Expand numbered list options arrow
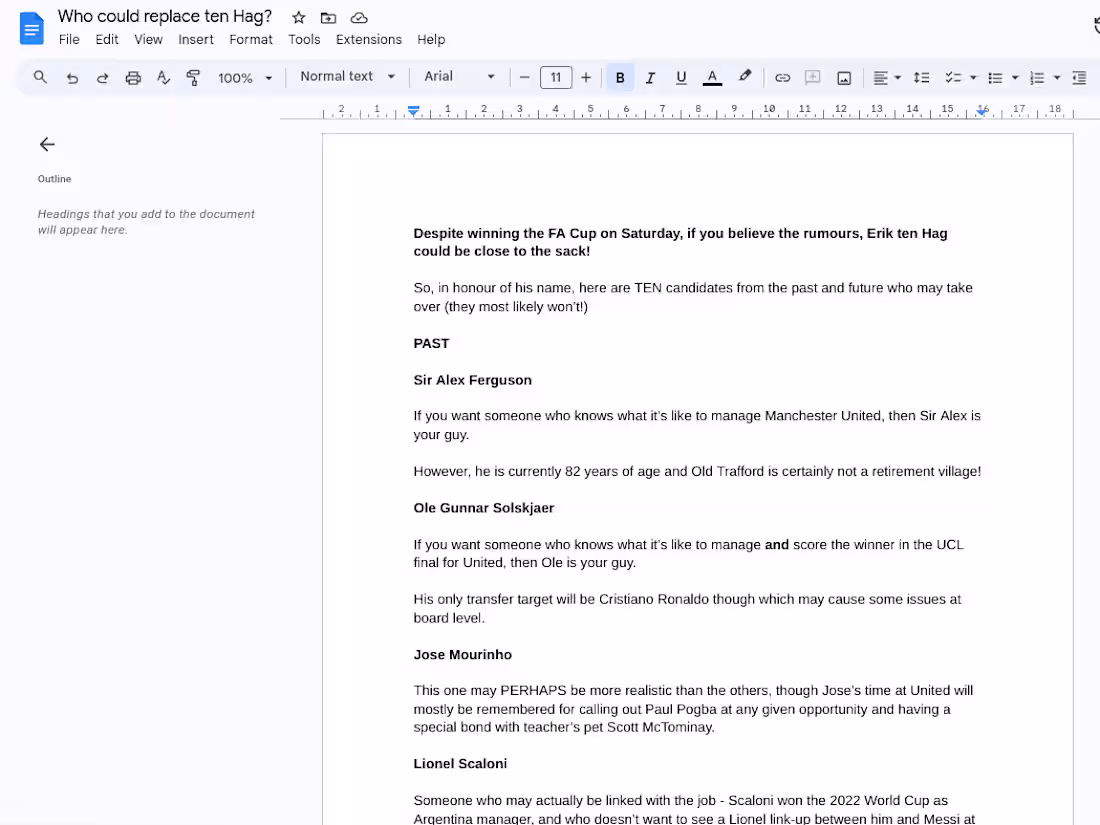The image size is (1100, 825). pyautogui.click(x=1057, y=78)
